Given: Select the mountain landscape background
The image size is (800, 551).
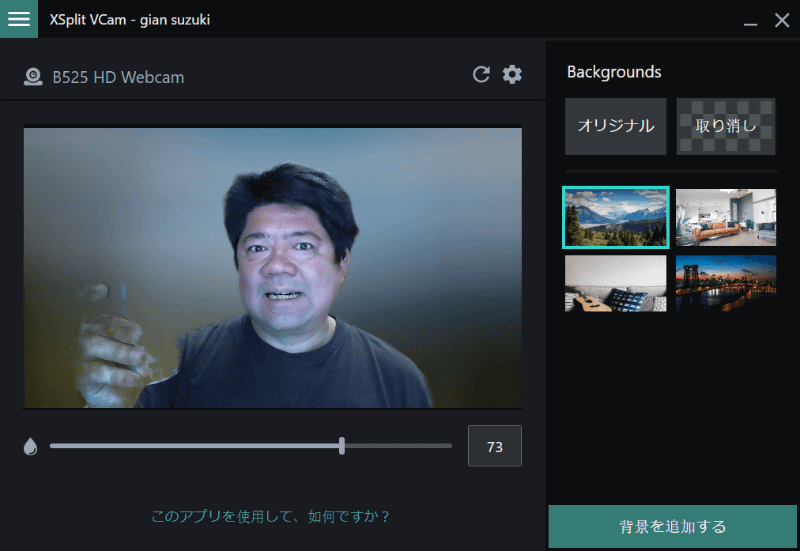Looking at the screenshot, I should pyautogui.click(x=615, y=217).
